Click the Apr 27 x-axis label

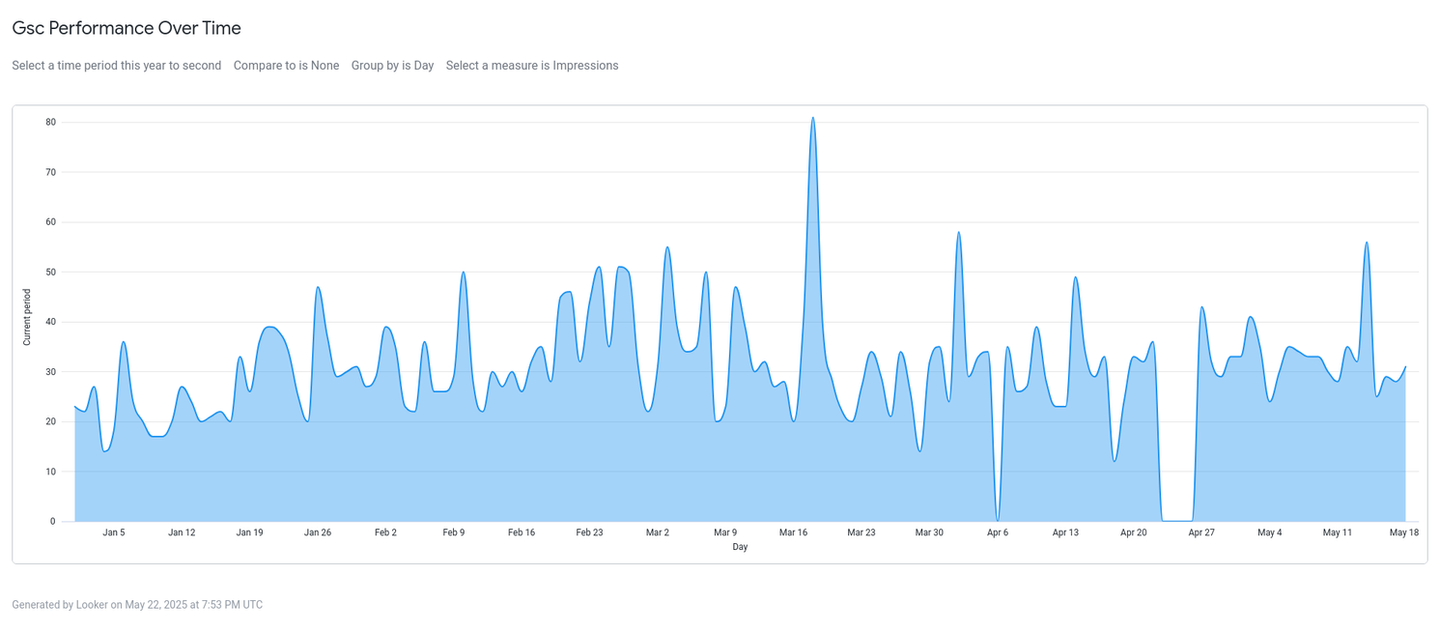(x=1202, y=533)
